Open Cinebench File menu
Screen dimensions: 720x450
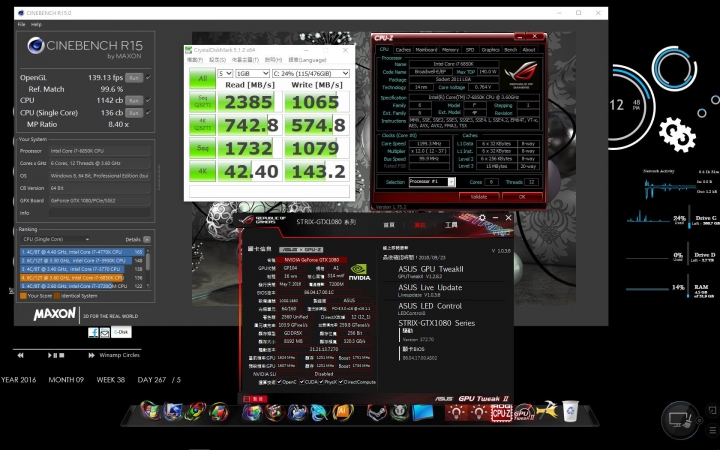[21, 24]
